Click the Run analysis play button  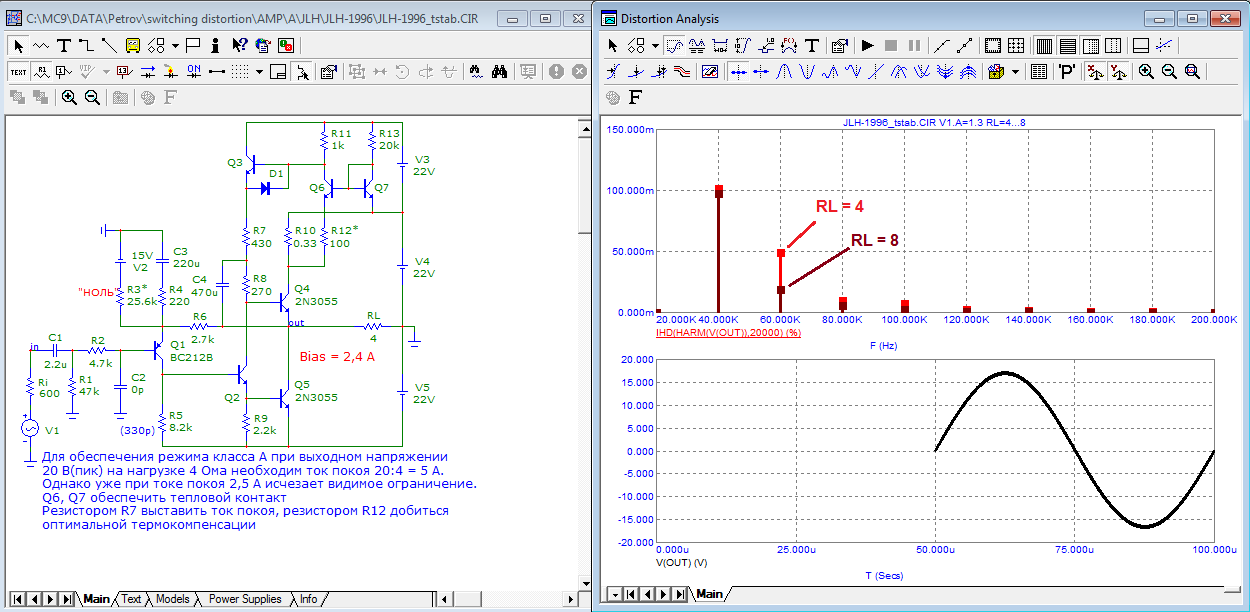(x=867, y=45)
